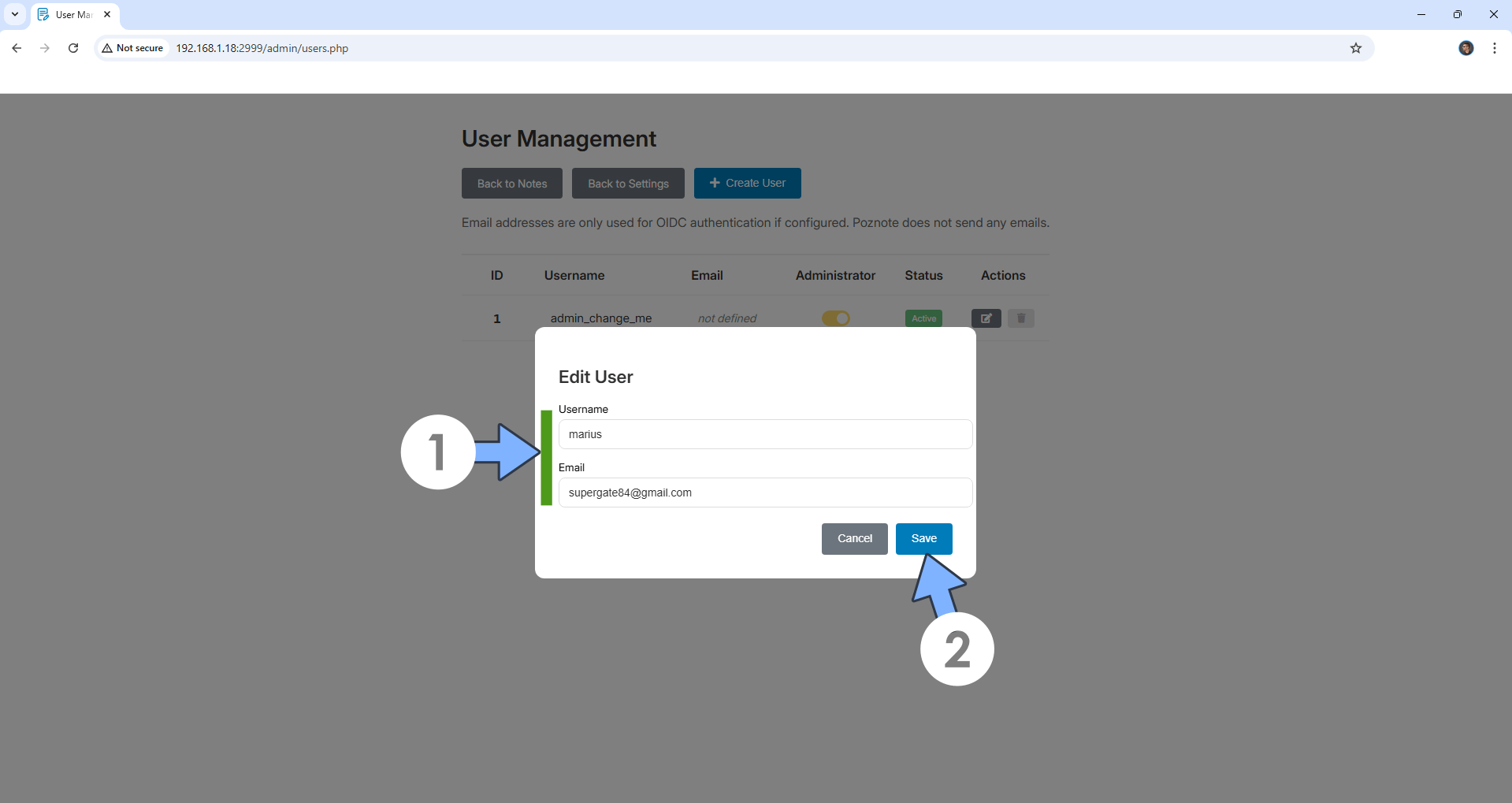Cancel the Edit User dialog
This screenshot has height=803, width=1512.
[854, 539]
